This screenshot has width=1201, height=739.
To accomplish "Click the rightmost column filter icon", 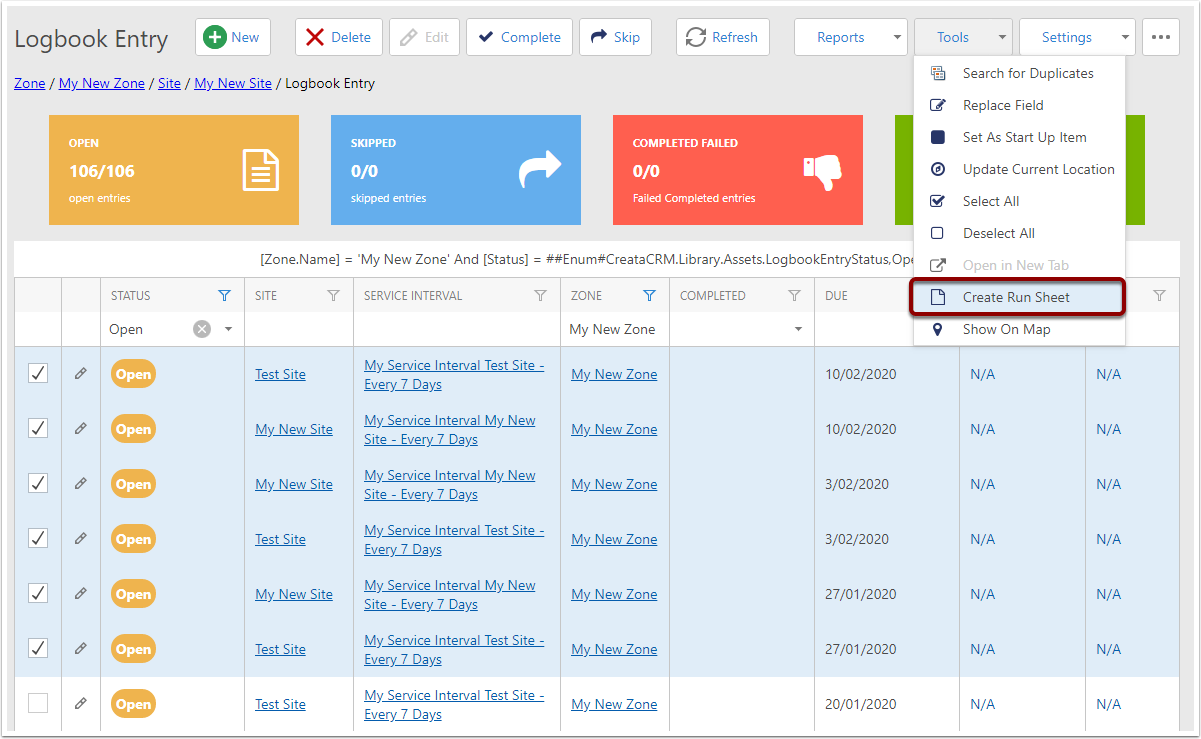I will tap(1160, 296).
